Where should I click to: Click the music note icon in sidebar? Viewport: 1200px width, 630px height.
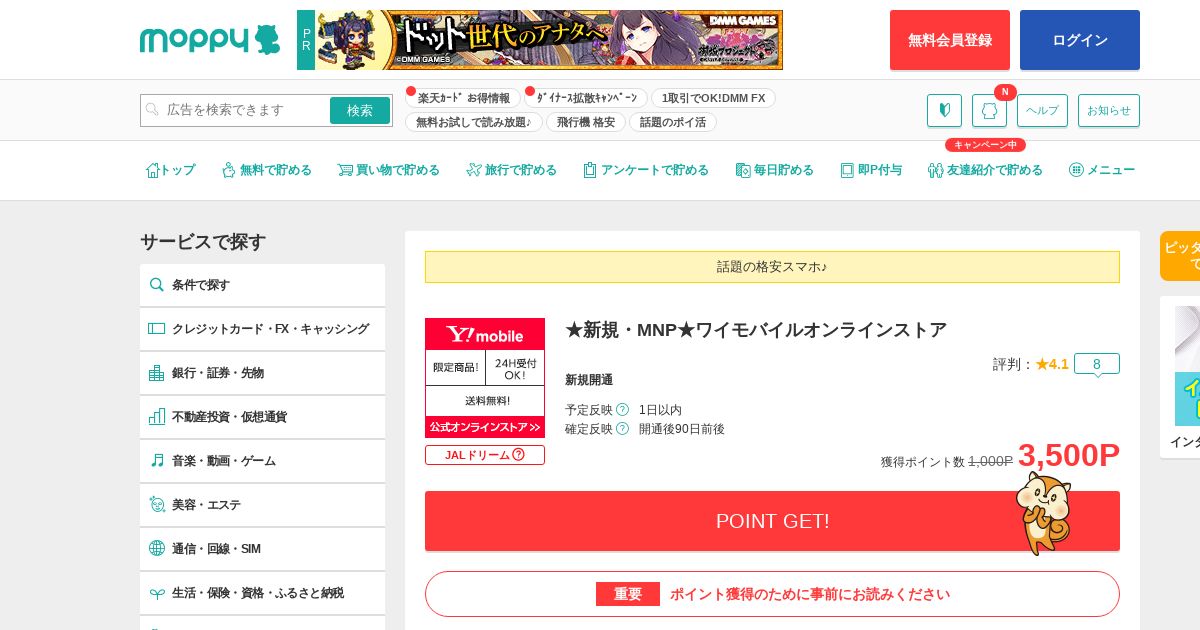coord(157,461)
